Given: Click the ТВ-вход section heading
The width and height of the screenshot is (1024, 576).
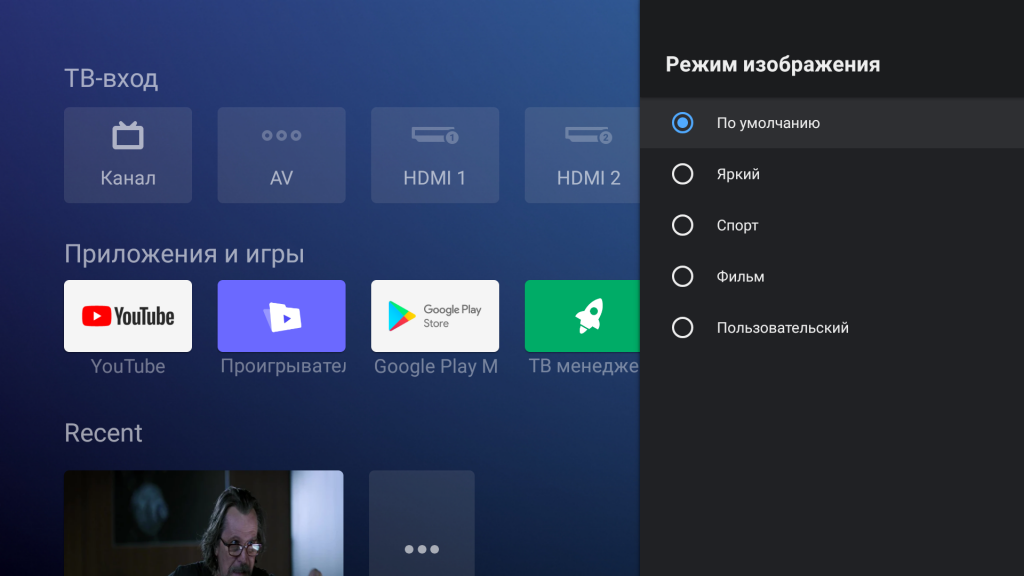Looking at the screenshot, I should (111, 78).
